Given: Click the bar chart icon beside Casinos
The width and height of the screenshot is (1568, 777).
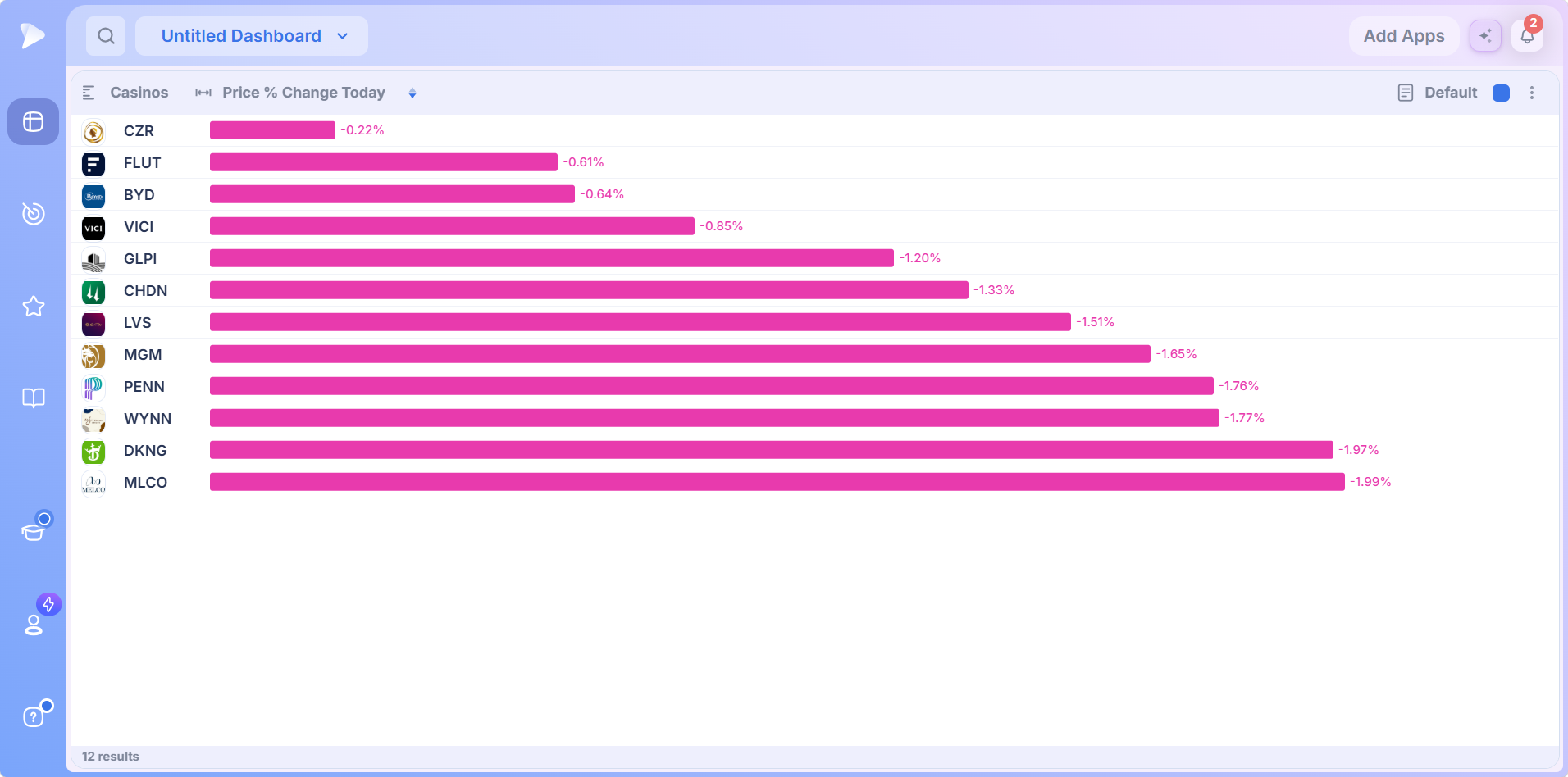Looking at the screenshot, I should (x=89, y=93).
